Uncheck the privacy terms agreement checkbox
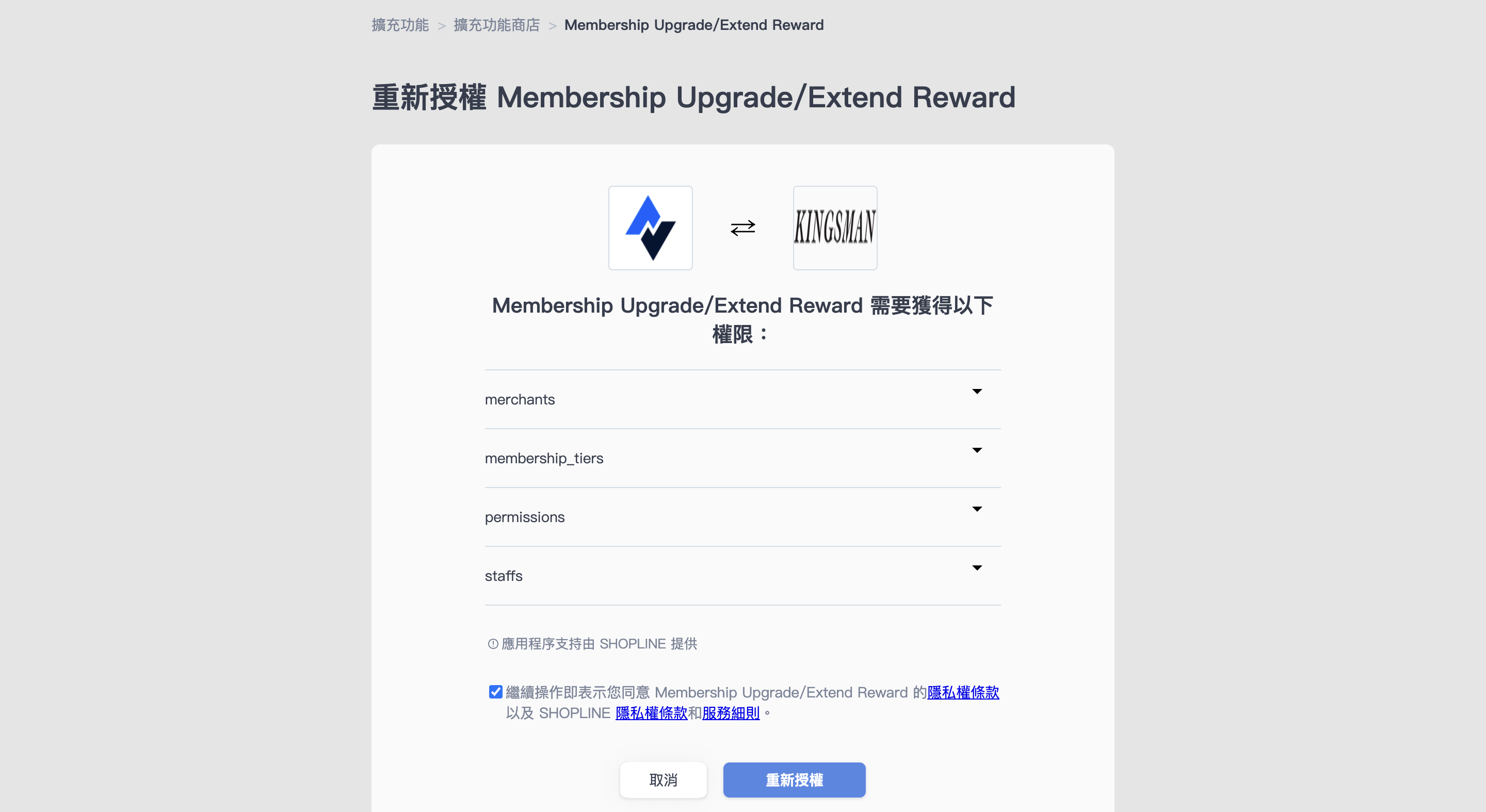This screenshot has height=812, width=1486. (495, 692)
